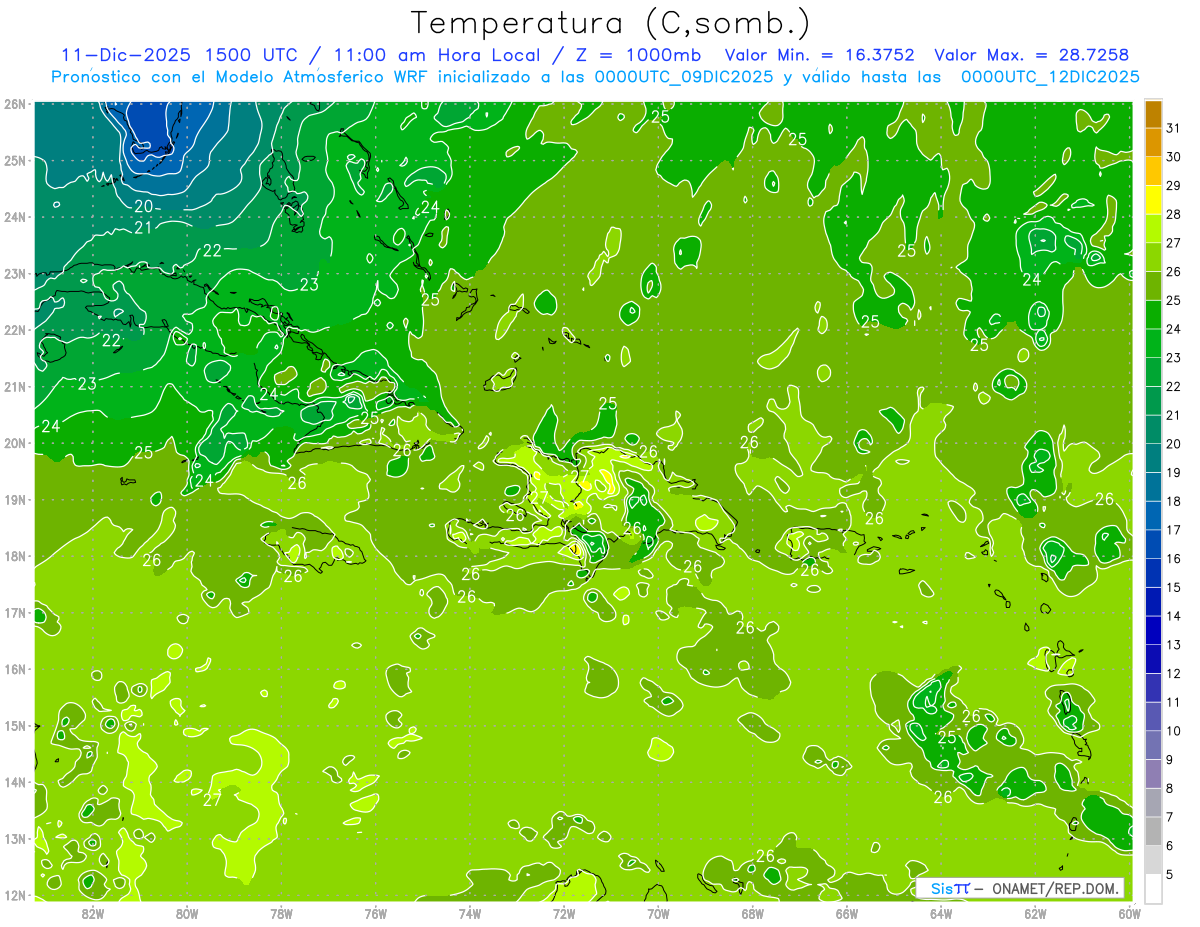Click the '5' label on the color legend
This screenshot has width=1200, height=927.
tap(1170, 875)
